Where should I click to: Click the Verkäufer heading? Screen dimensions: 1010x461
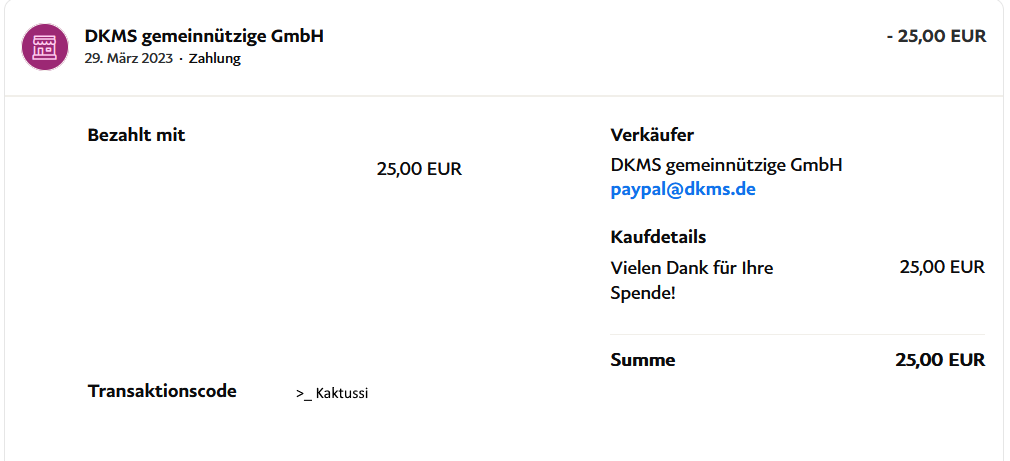(x=652, y=135)
